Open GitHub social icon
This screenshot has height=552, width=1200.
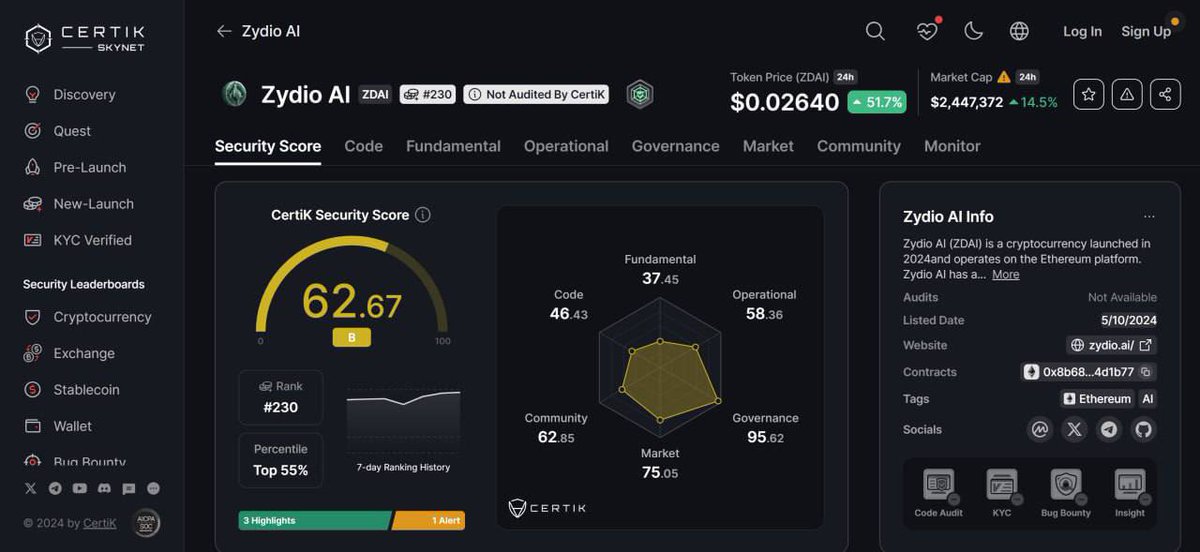[x=1143, y=430]
